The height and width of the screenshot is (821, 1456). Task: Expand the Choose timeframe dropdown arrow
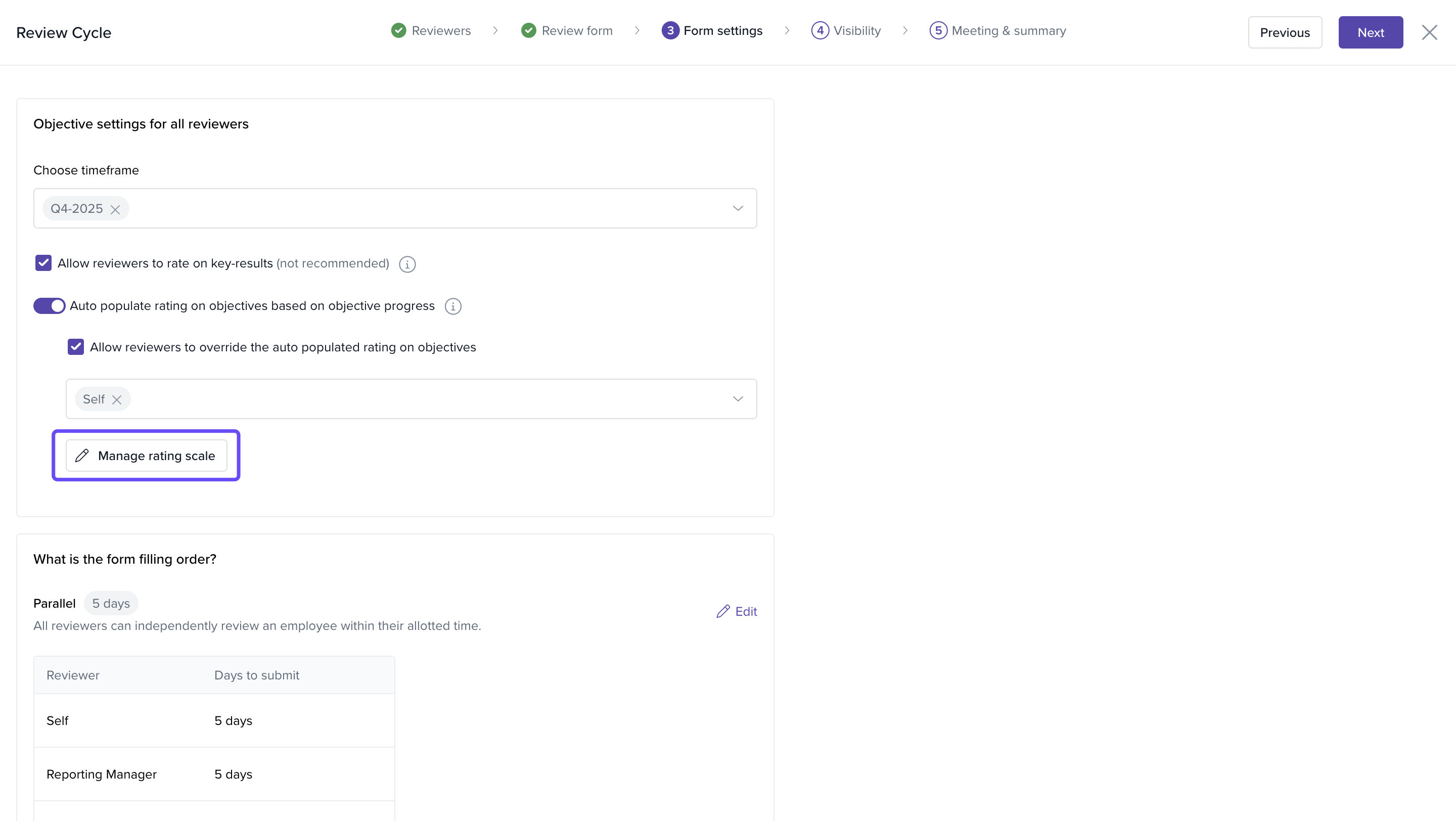coord(738,208)
